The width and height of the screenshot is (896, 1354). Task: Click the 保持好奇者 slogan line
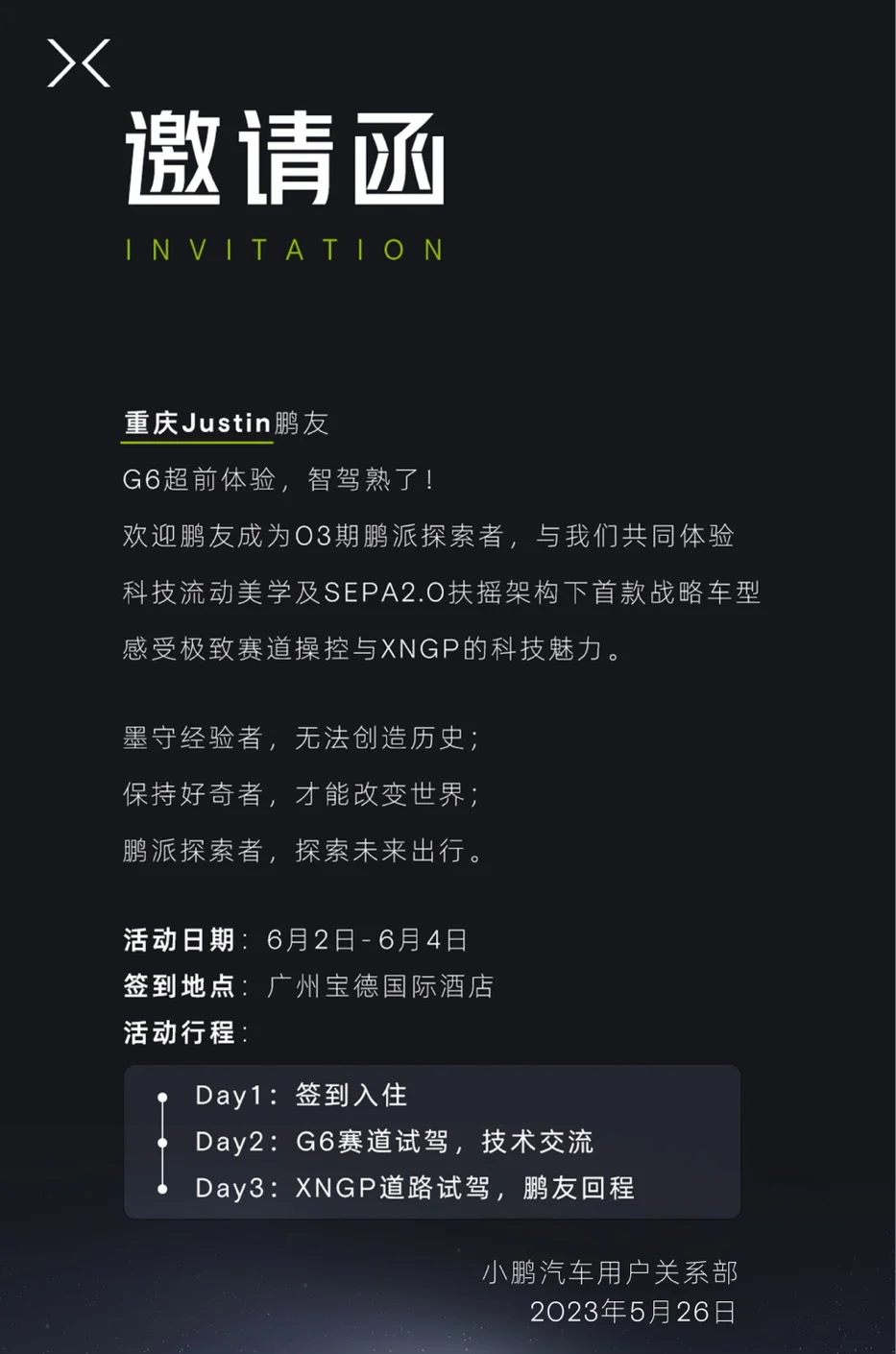[x=301, y=794]
